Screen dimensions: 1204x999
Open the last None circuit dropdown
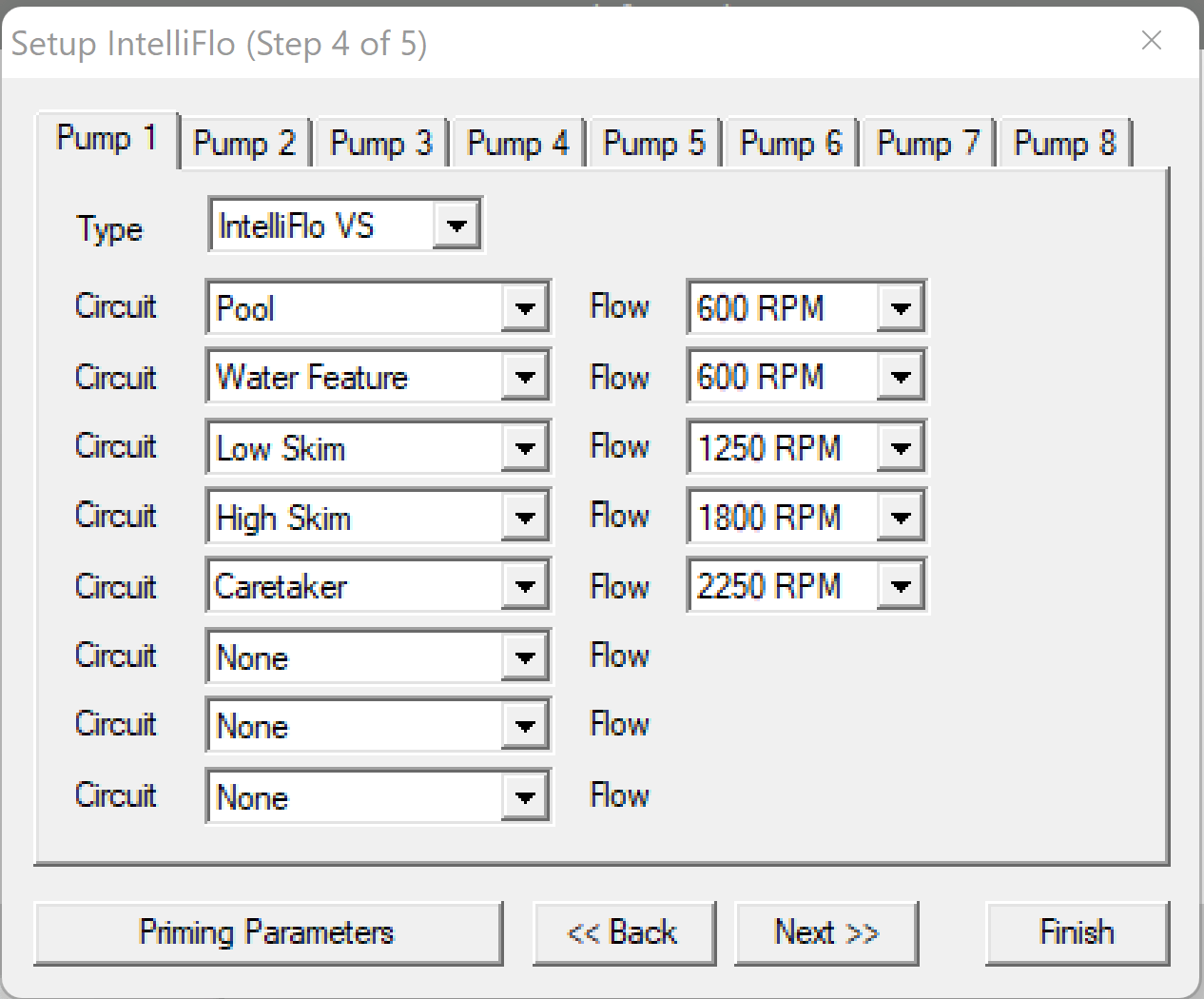(379, 796)
